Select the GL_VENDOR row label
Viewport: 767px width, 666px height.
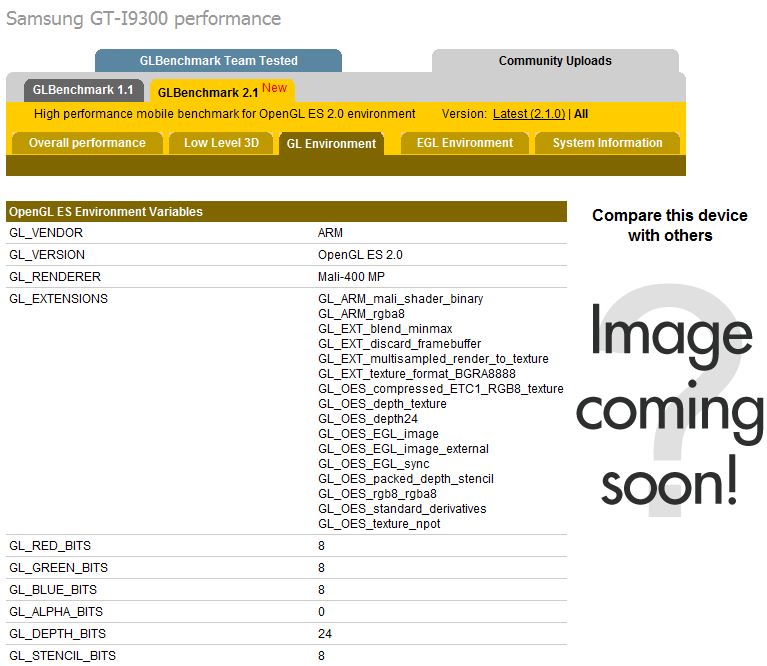[46, 233]
